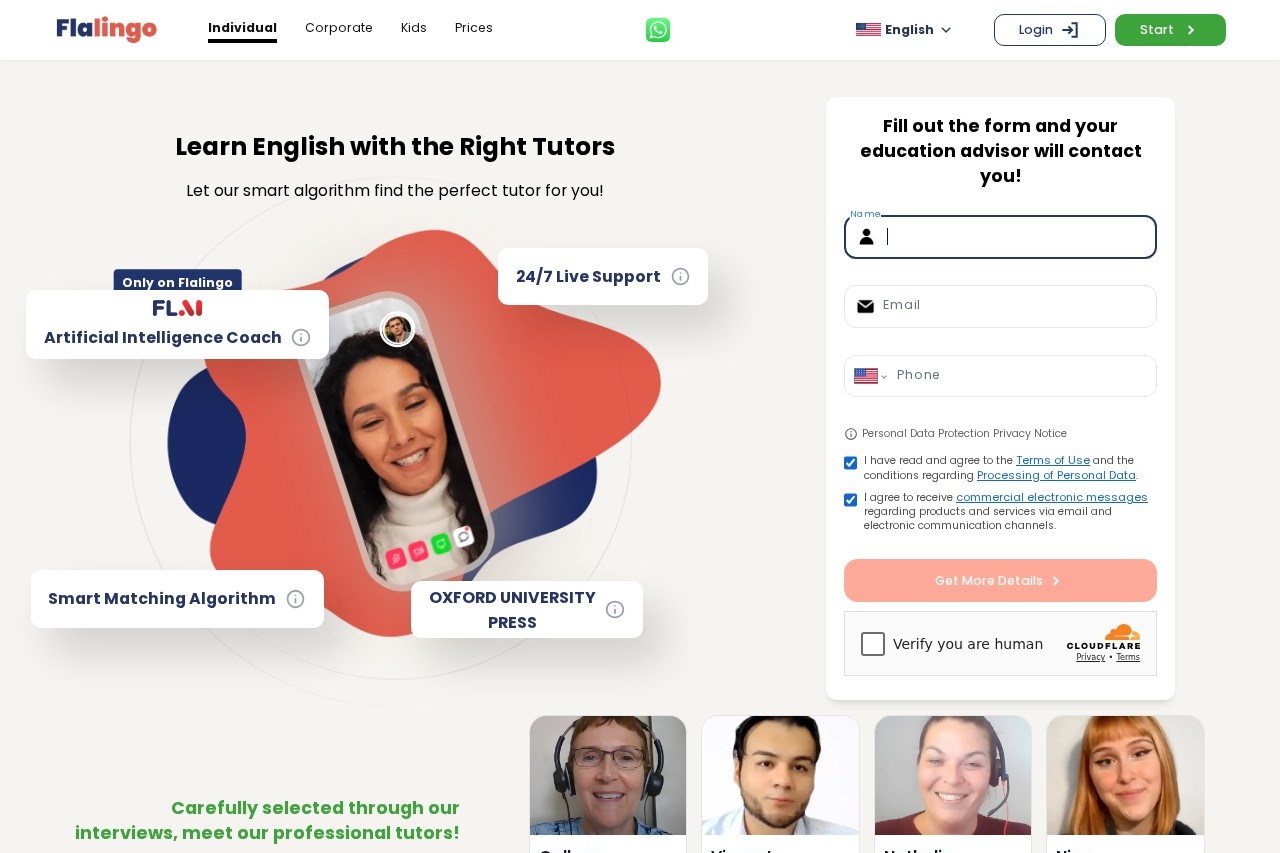
Task: Click the Start button with chevron
Action: [x=1170, y=30]
